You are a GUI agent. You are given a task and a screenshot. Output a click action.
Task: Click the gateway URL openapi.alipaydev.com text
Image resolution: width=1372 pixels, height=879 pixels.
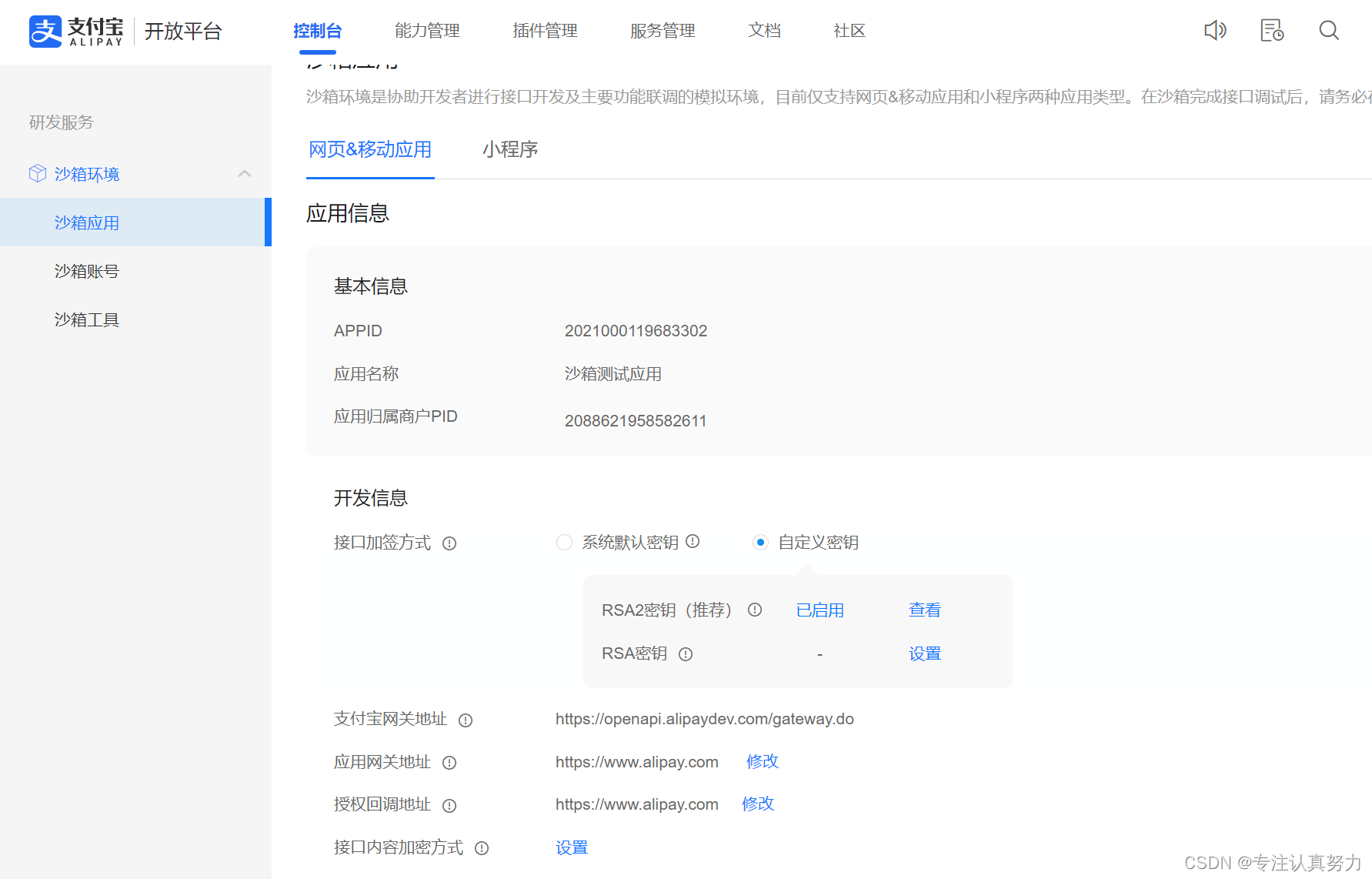[x=705, y=719]
